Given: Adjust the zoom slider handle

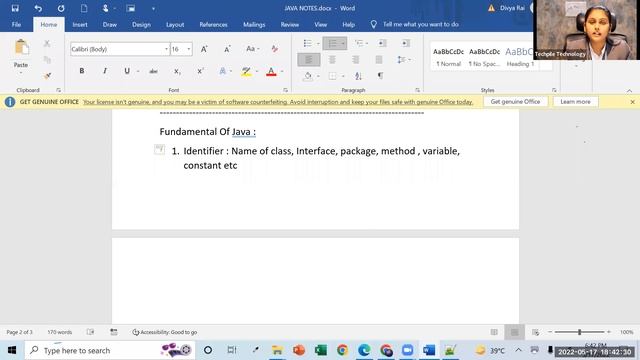Looking at the screenshot, I should 579,332.
